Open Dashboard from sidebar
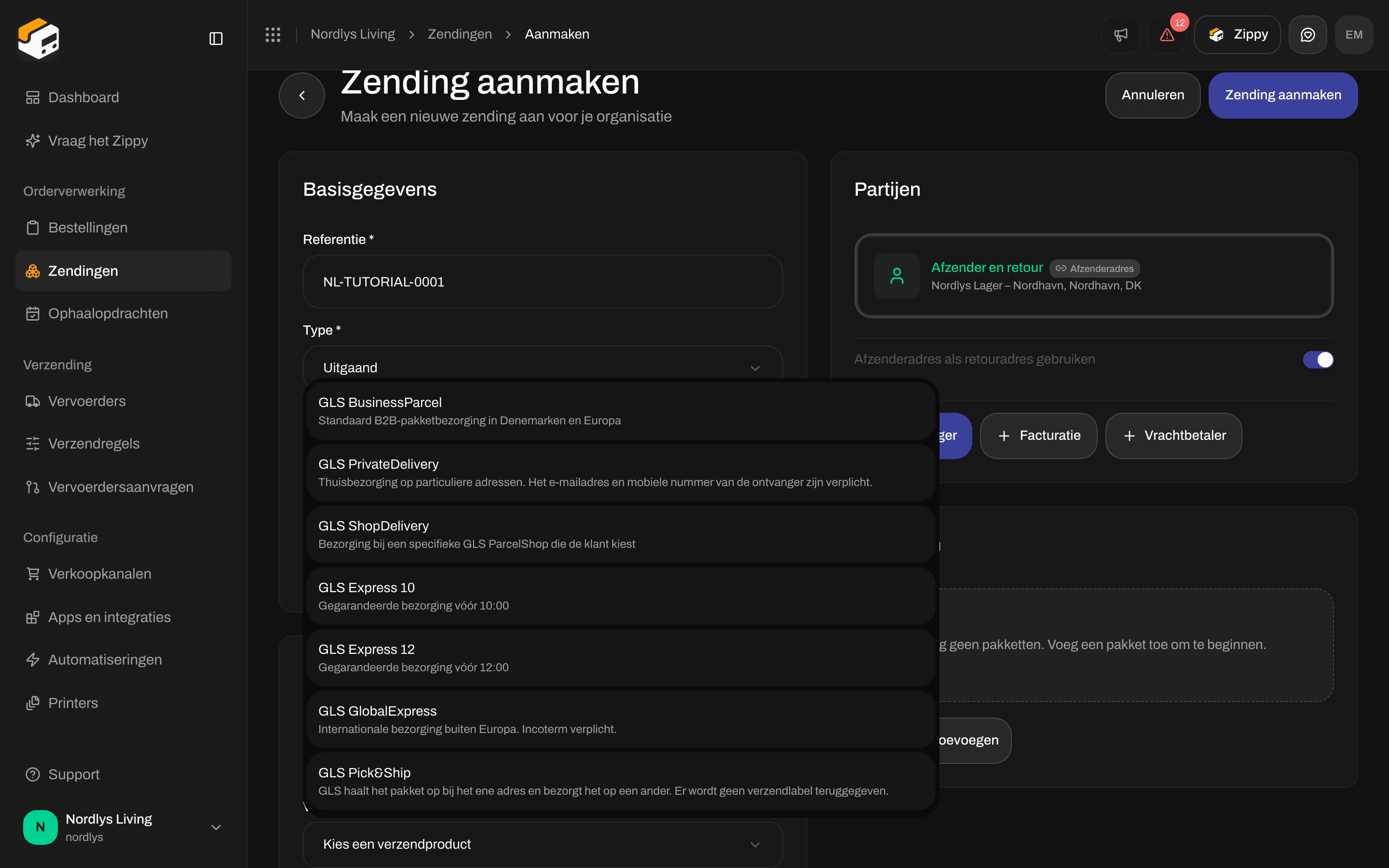Screen dimensions: 1389x868 [123, 97]
